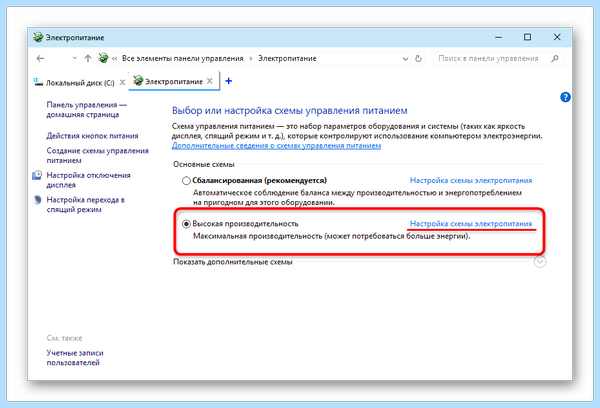This screenshot has width=600, height=408.
Task: Open Учетные записи пользователей link
Action: [75, 357]
